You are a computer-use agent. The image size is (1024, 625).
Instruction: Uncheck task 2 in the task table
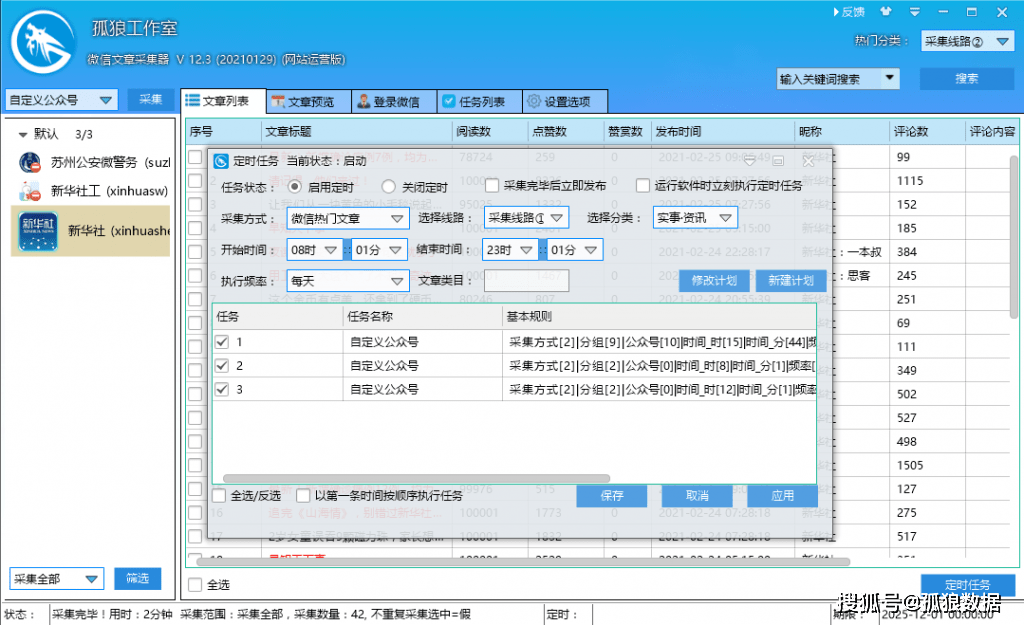tap(222, 365)
